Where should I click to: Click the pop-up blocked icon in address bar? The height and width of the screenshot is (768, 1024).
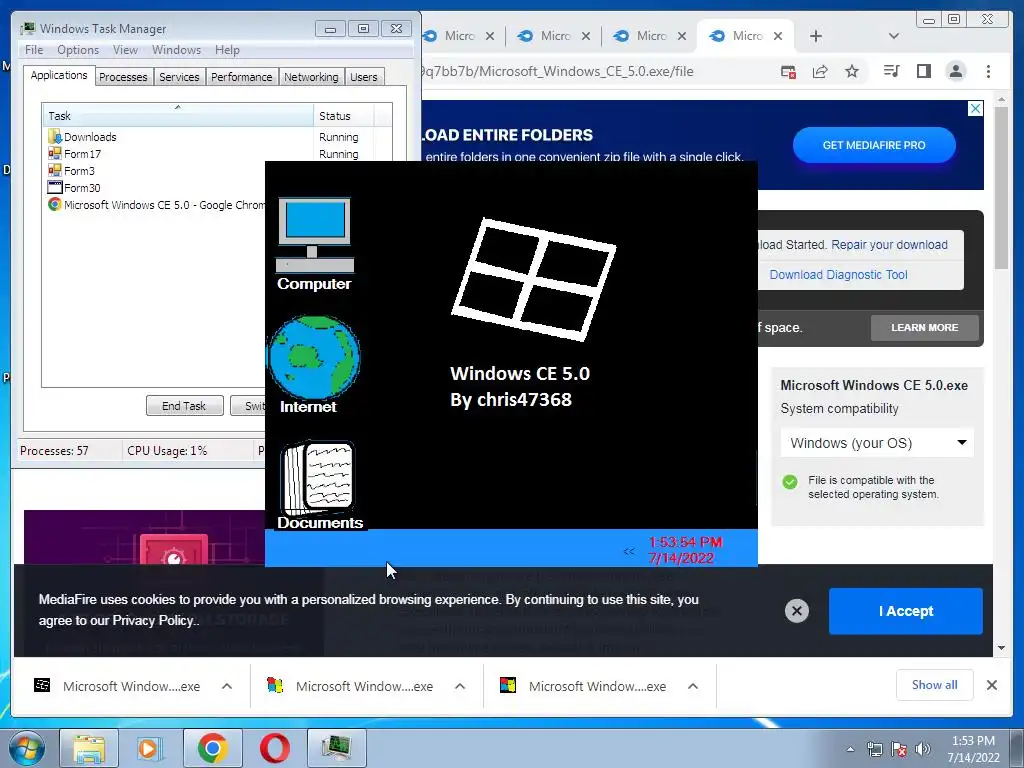(788, 71)
